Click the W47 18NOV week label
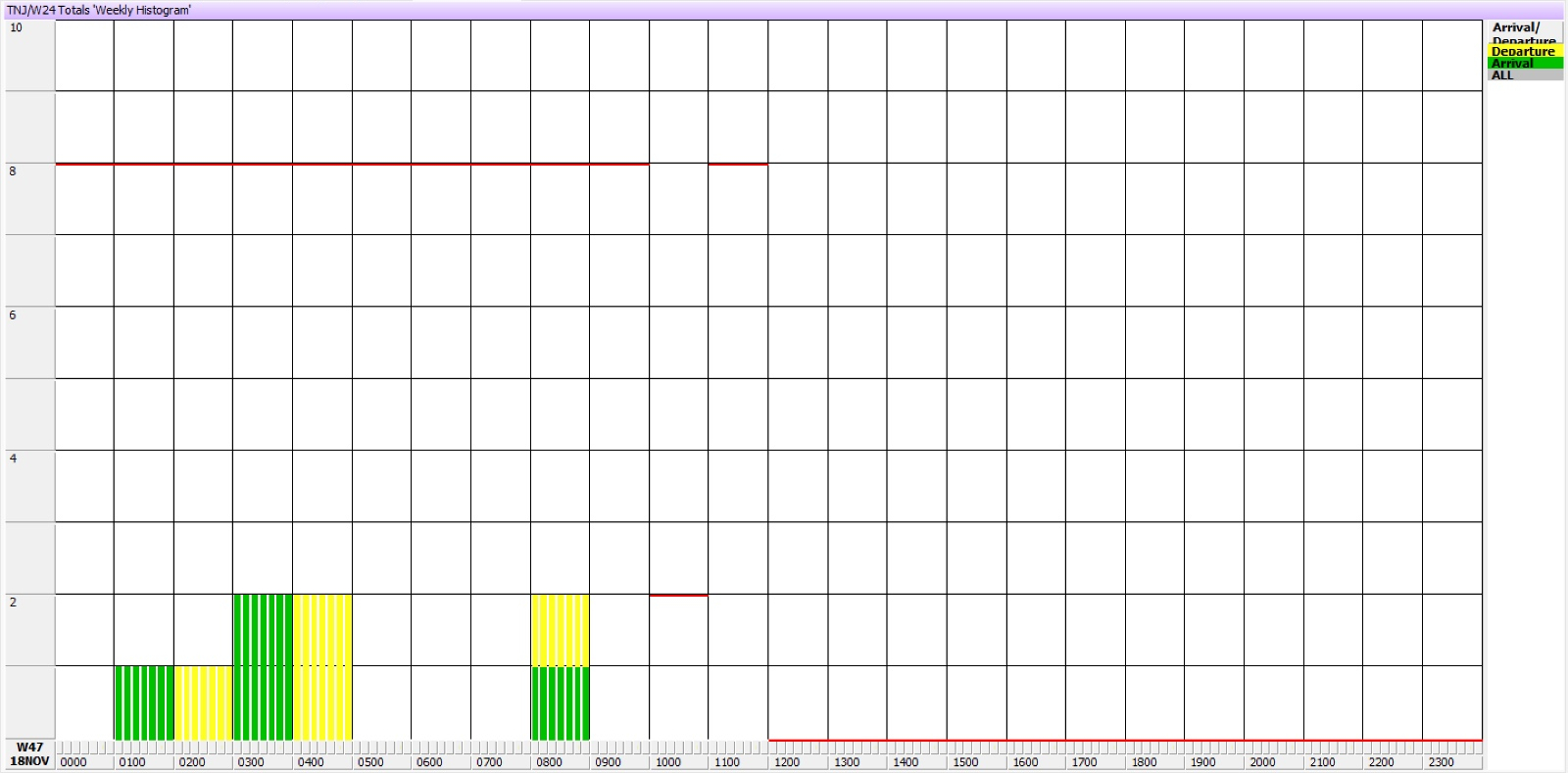 point(29,754)
